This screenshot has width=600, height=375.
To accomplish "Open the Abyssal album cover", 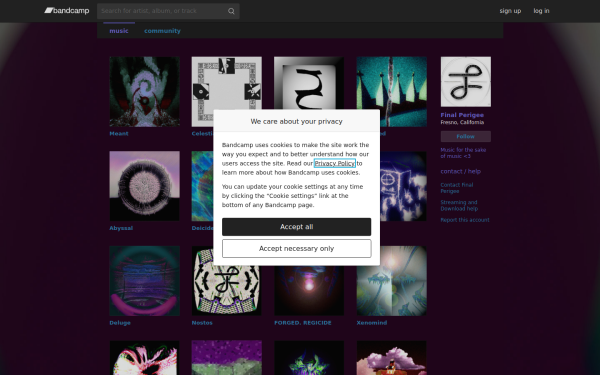I will click(x=144, y=186).
